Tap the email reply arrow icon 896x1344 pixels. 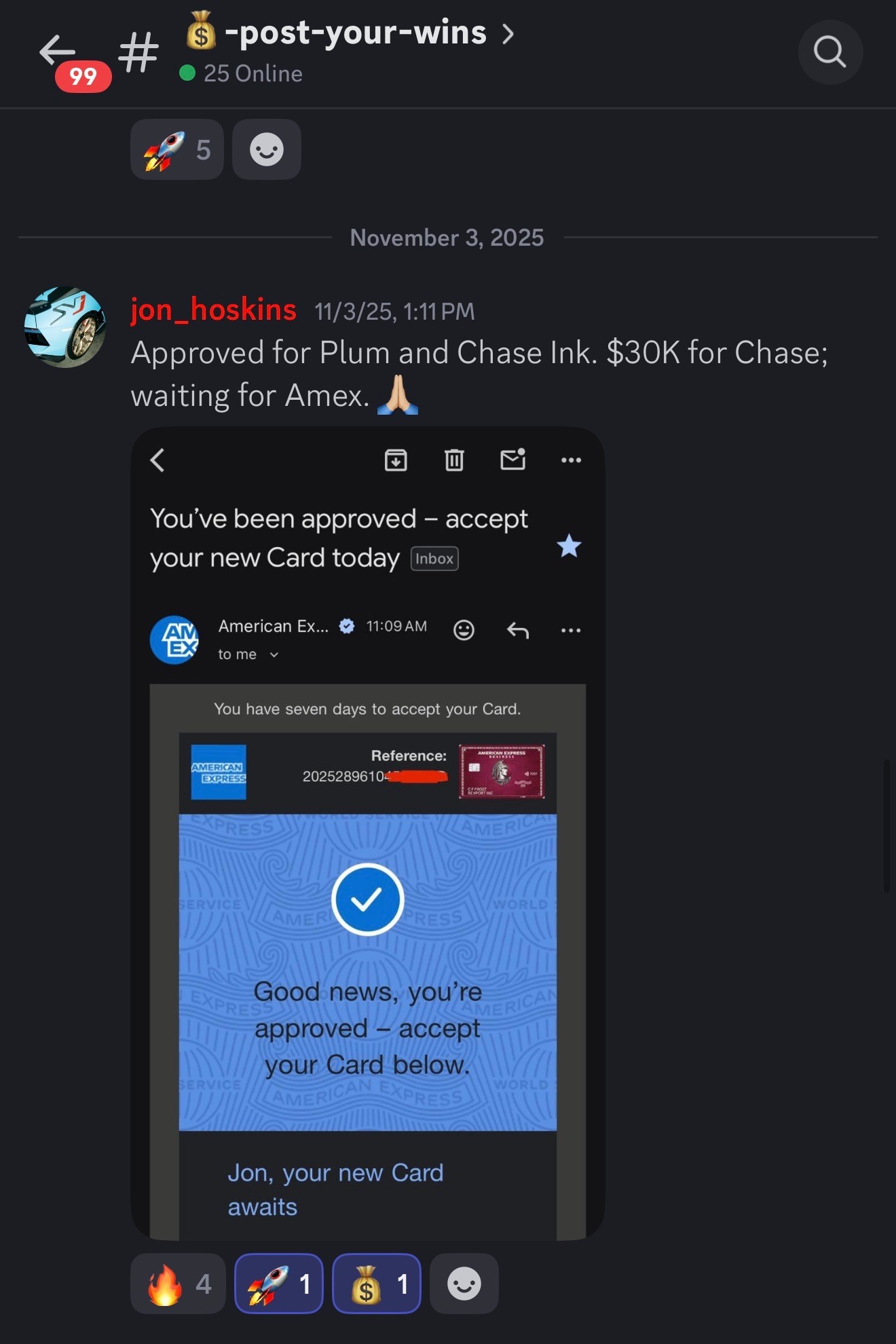point(518,631)
